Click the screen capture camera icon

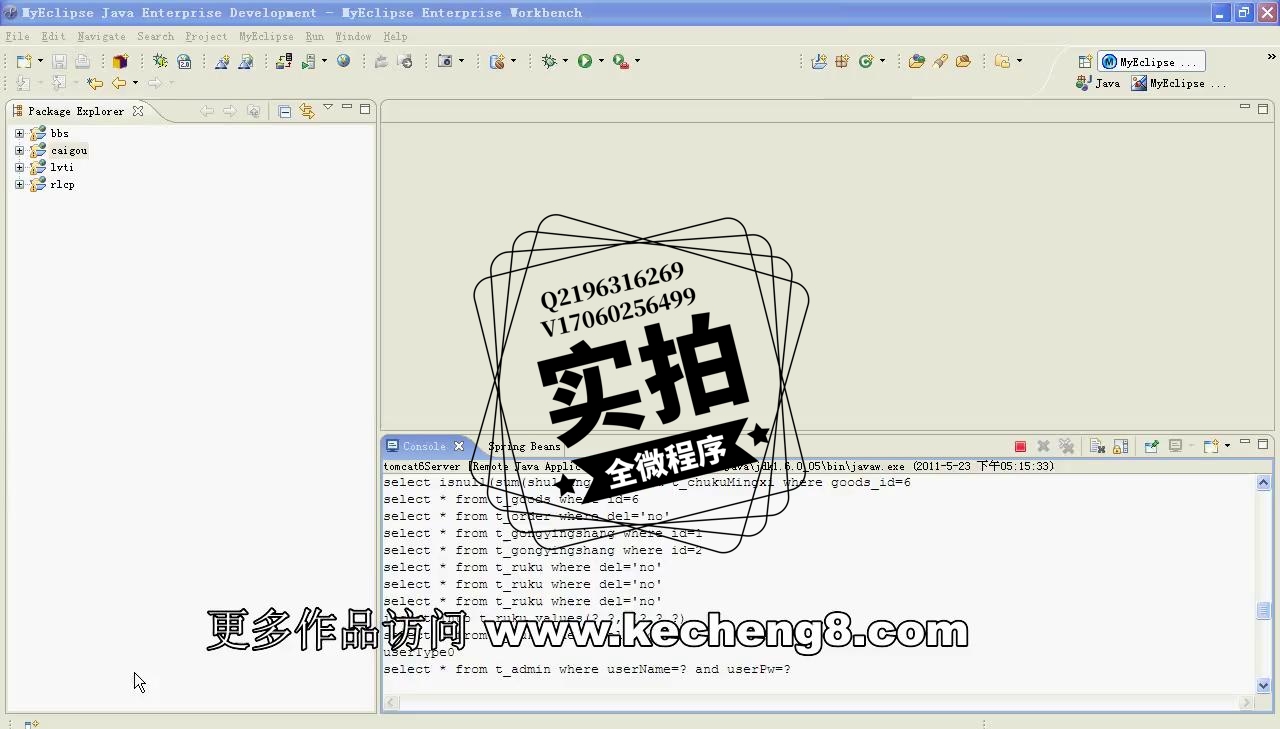(x=446, y=61)
